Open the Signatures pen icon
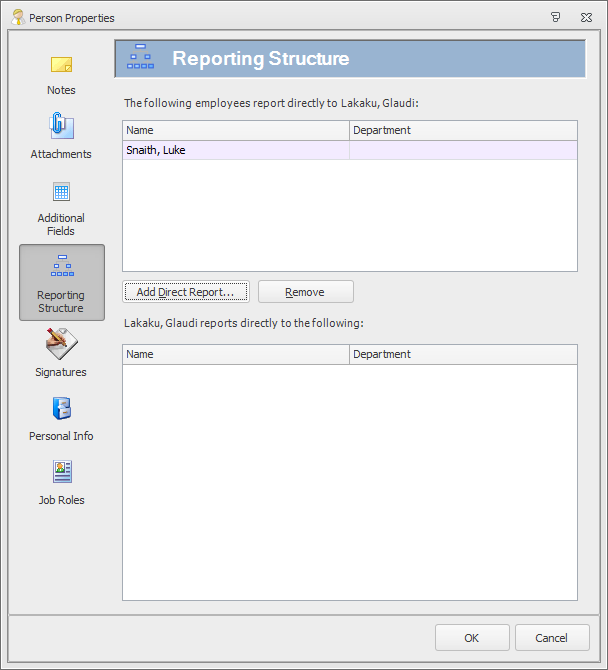Image resolution: width=608 pixels, height=670 pixels. (62, 343)
